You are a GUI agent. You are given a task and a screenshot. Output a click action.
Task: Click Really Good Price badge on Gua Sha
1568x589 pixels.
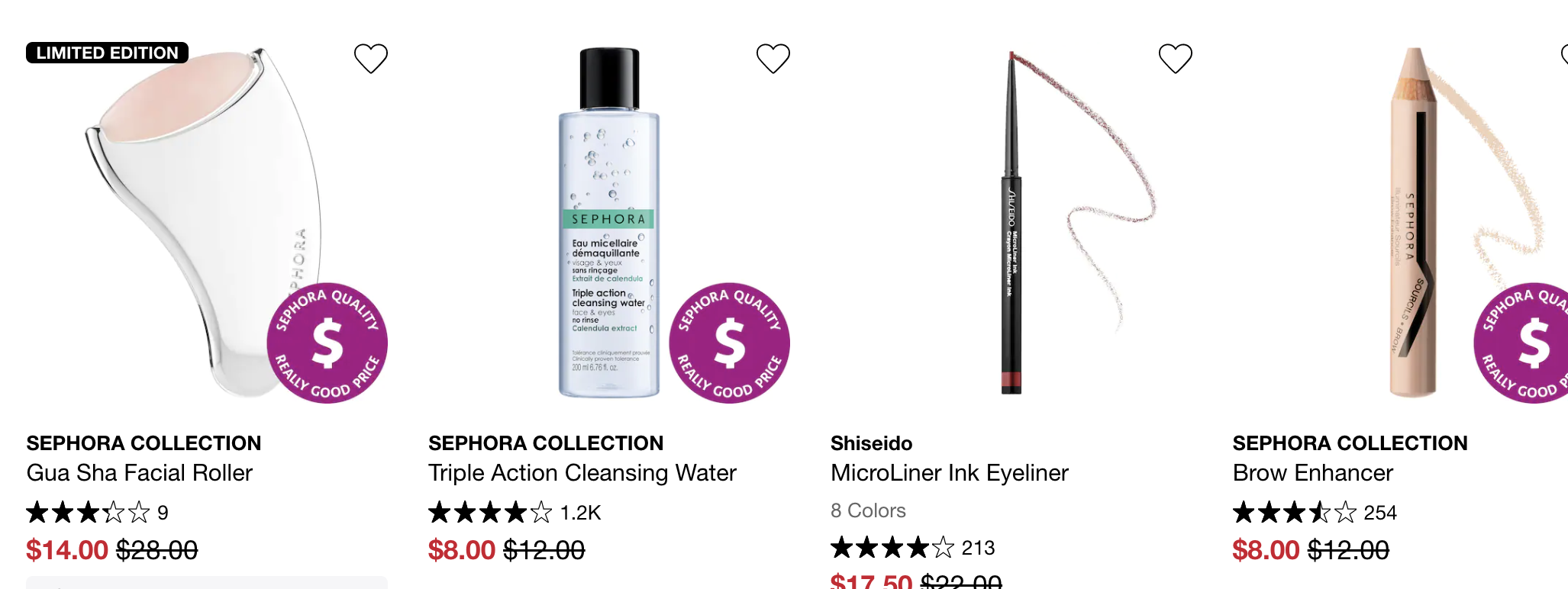tap(327, 343)
